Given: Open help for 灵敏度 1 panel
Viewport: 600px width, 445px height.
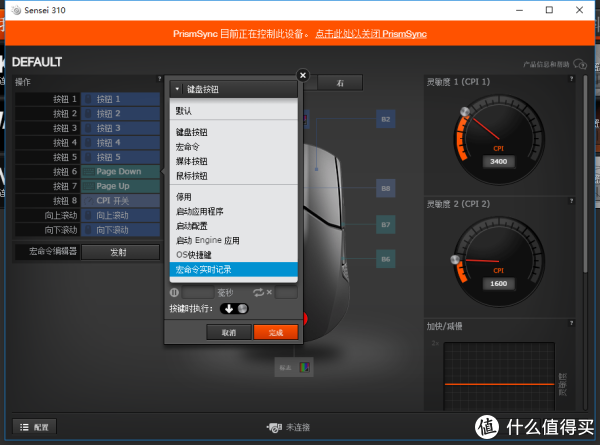Looking at the screenshot, I should pos(571,79).
